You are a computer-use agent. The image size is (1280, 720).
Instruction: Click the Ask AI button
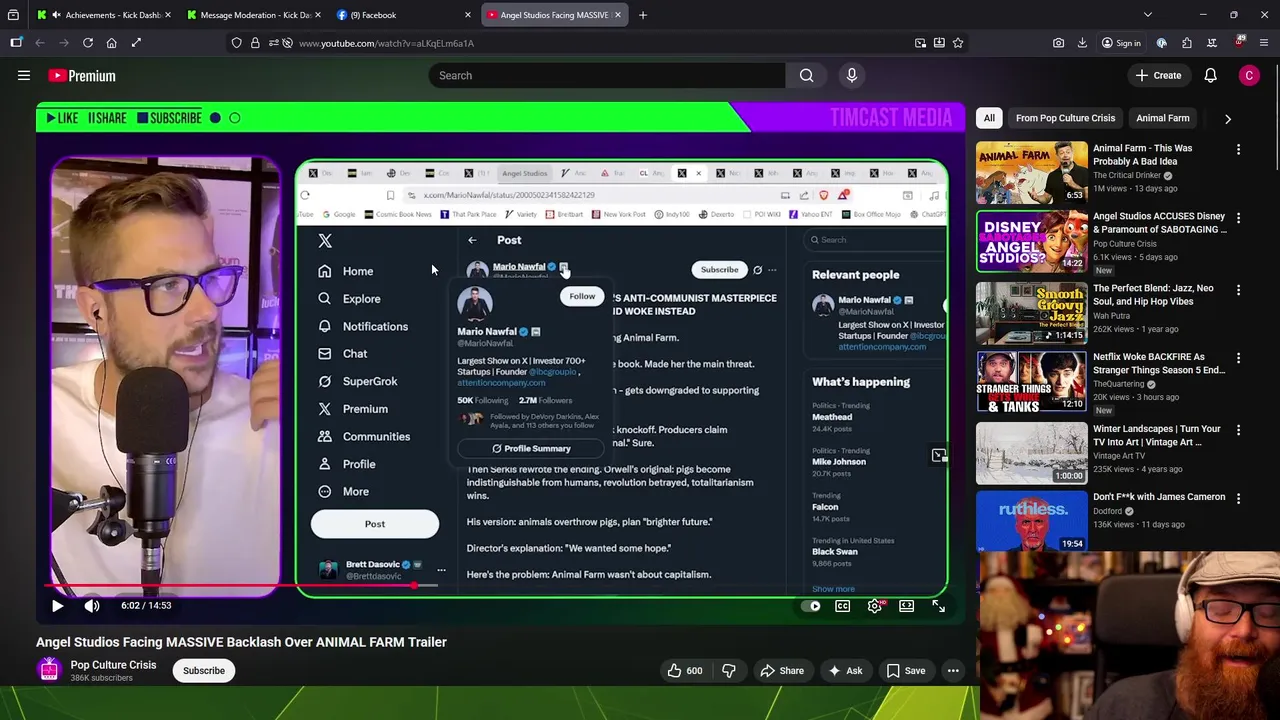point(845,671)
